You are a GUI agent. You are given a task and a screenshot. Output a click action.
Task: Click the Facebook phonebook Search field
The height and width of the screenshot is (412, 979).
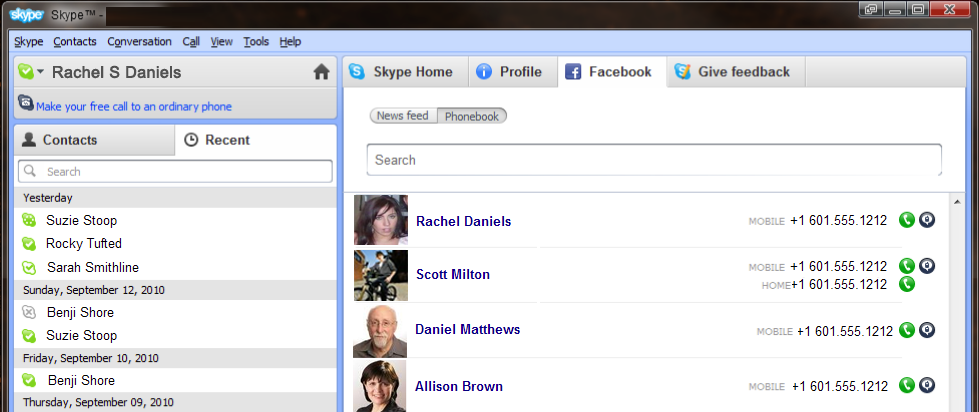[x=654, y=160]
